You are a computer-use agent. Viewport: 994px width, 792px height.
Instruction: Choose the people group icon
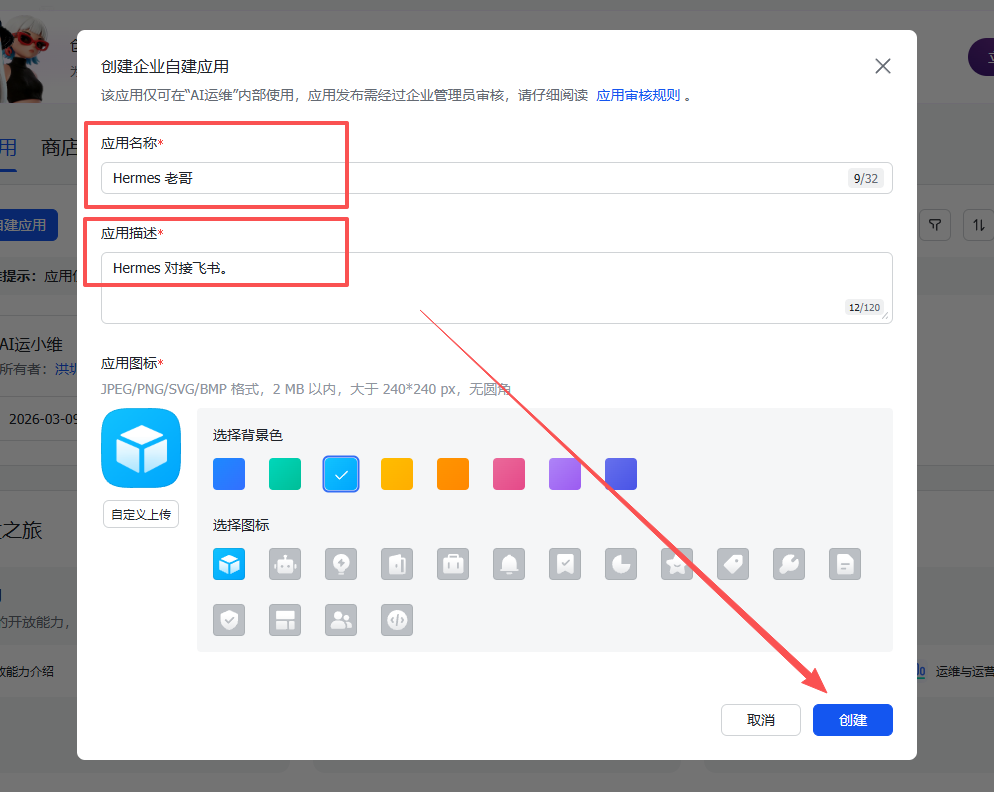[x=341, y=620]
